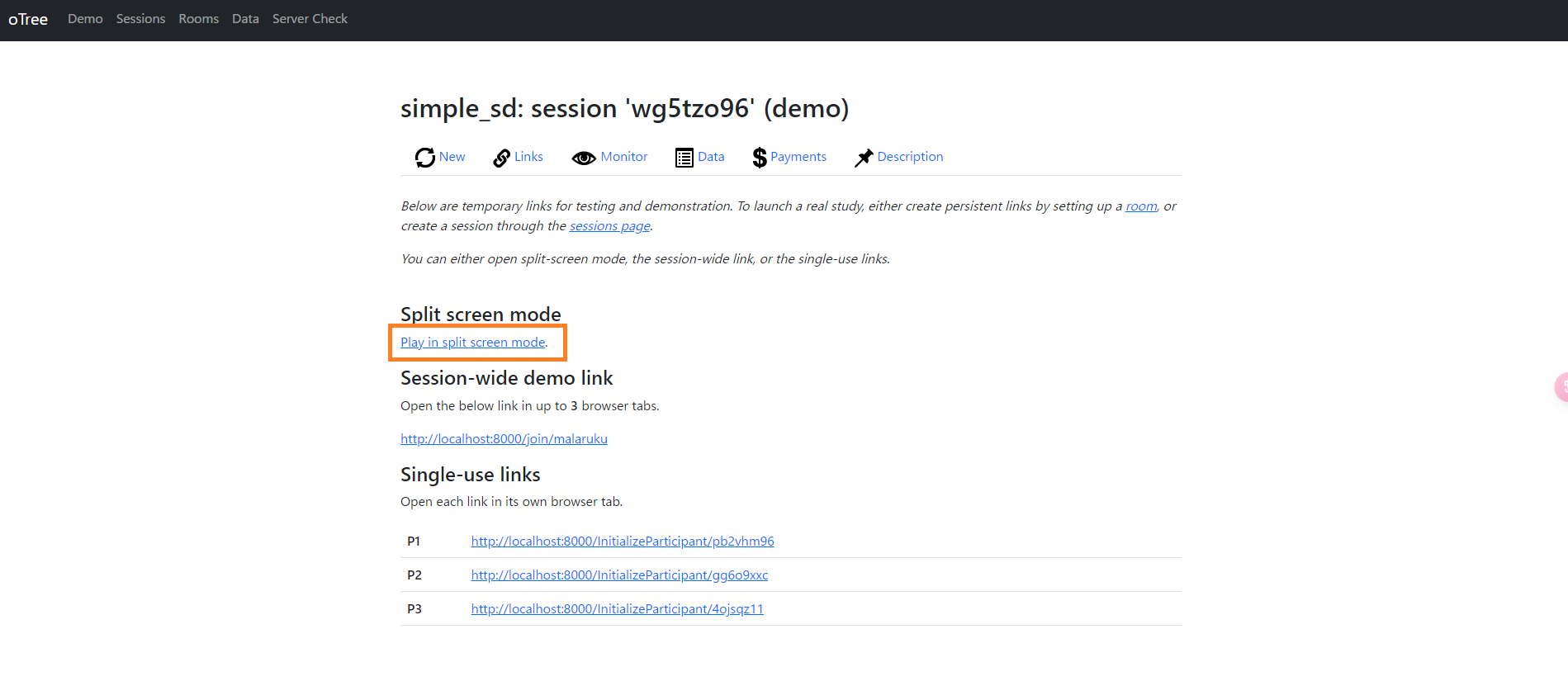Click the New session refresh icon
1568x700 pixels.
[424, 157]
